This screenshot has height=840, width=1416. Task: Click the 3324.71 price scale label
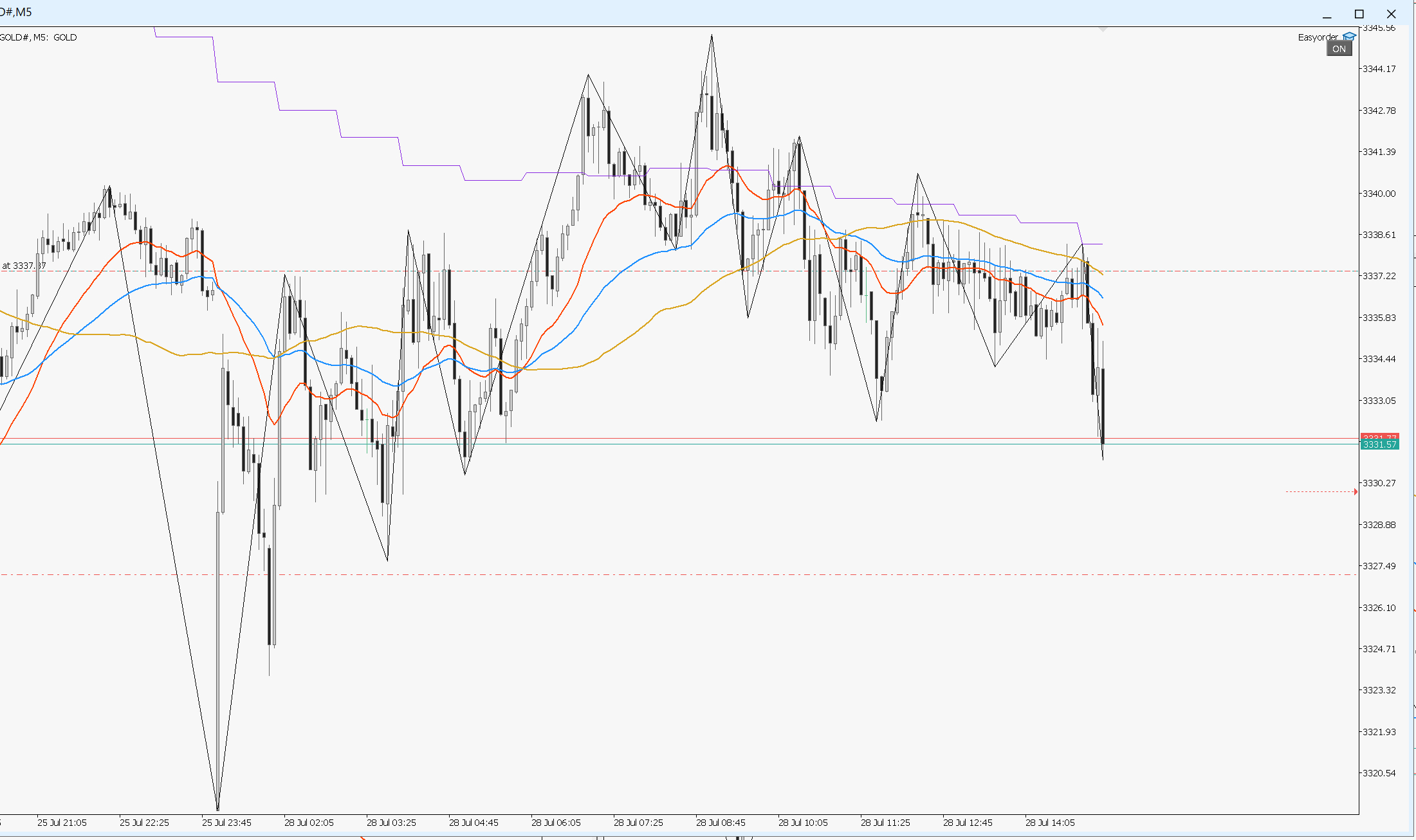(x=1379, y=649)
